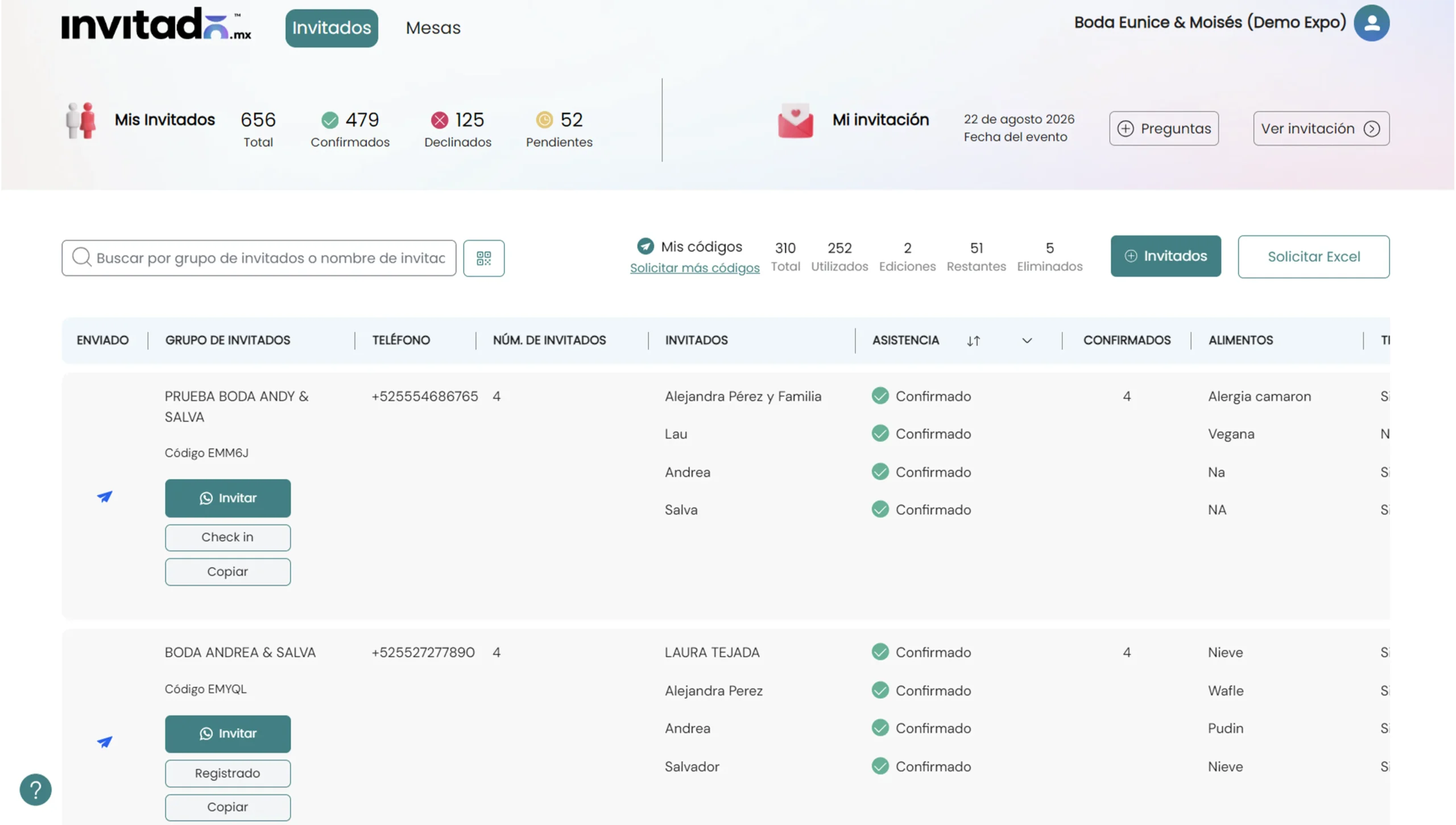
Task: Click the Check in button
Action: pyautogui.click(x=227, y=538)
